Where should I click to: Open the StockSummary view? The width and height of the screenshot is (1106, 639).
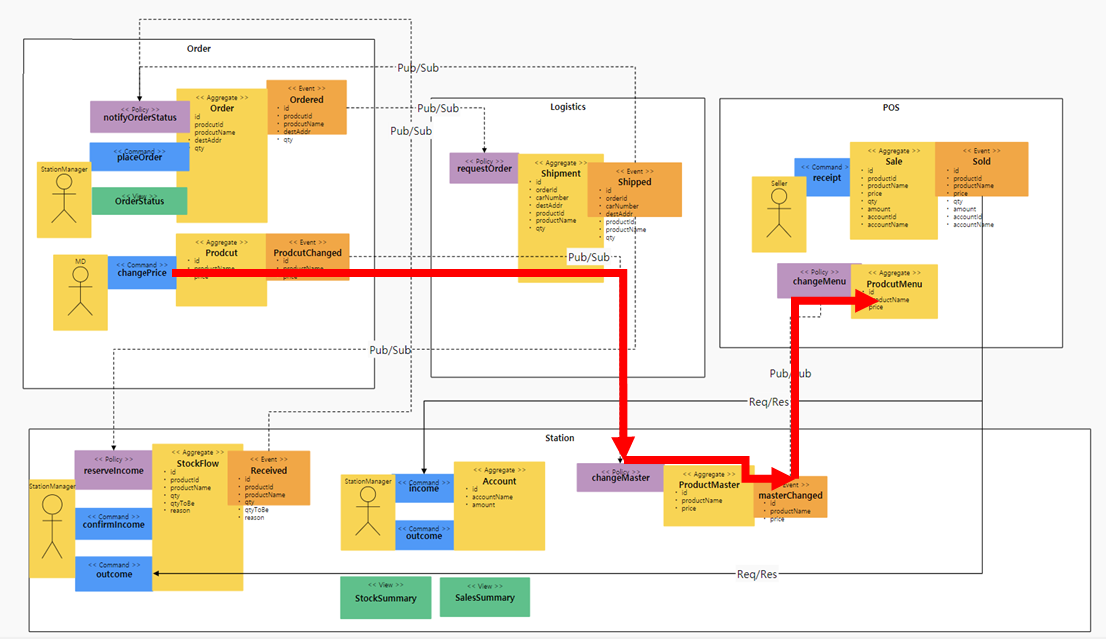point(385,597)
